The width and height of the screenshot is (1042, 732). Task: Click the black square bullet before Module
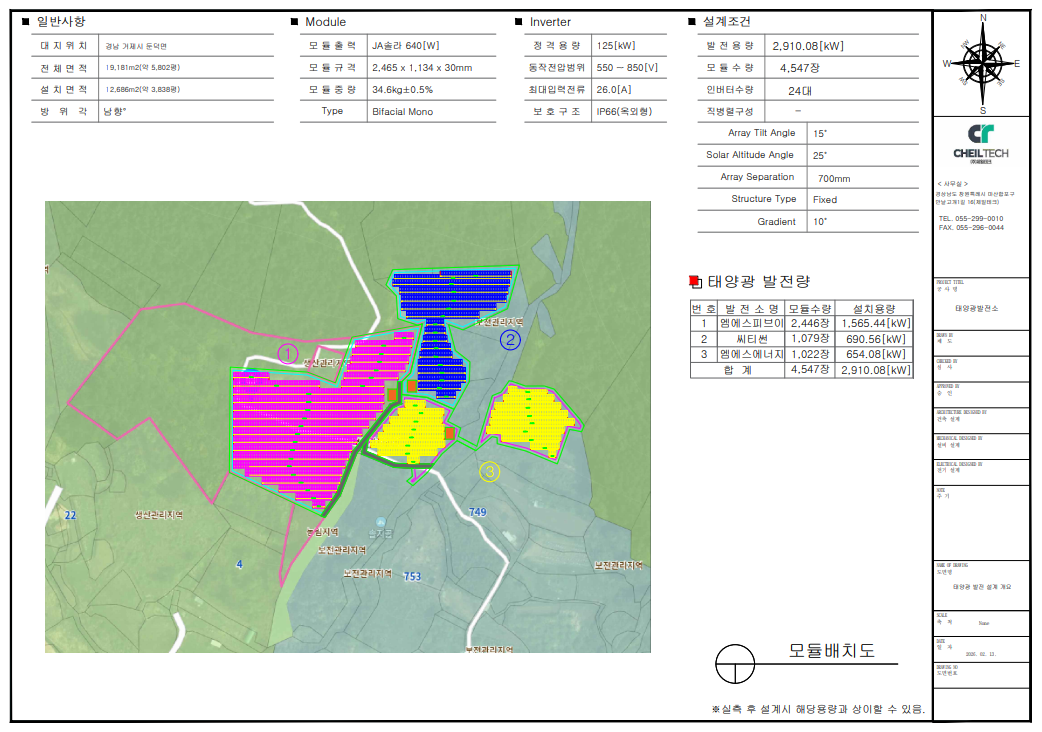click(x=294, y=22)
